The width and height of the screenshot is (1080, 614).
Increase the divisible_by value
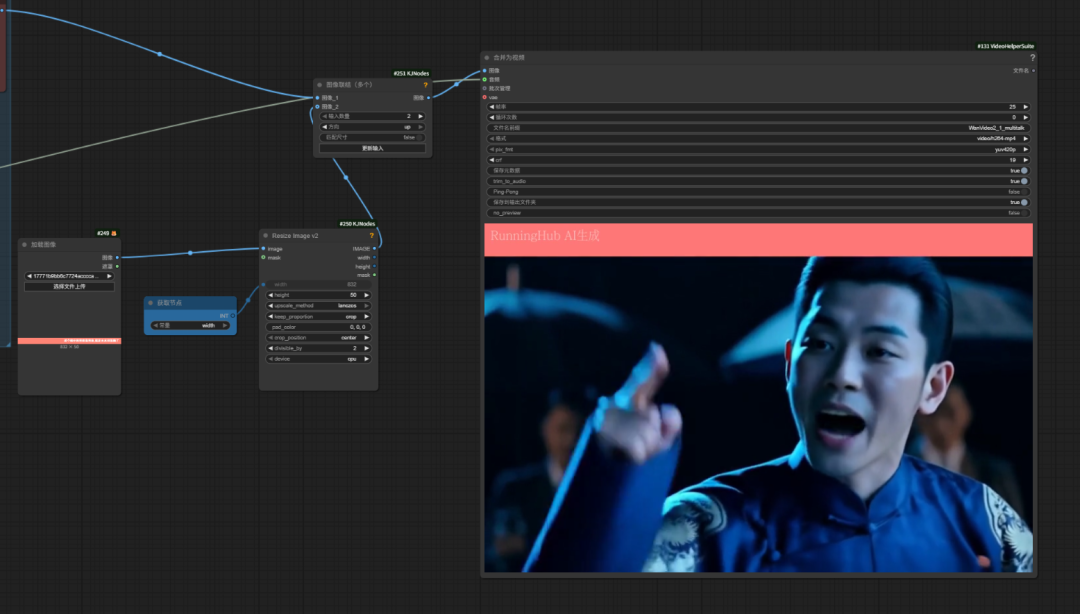(x=366, y=349)
